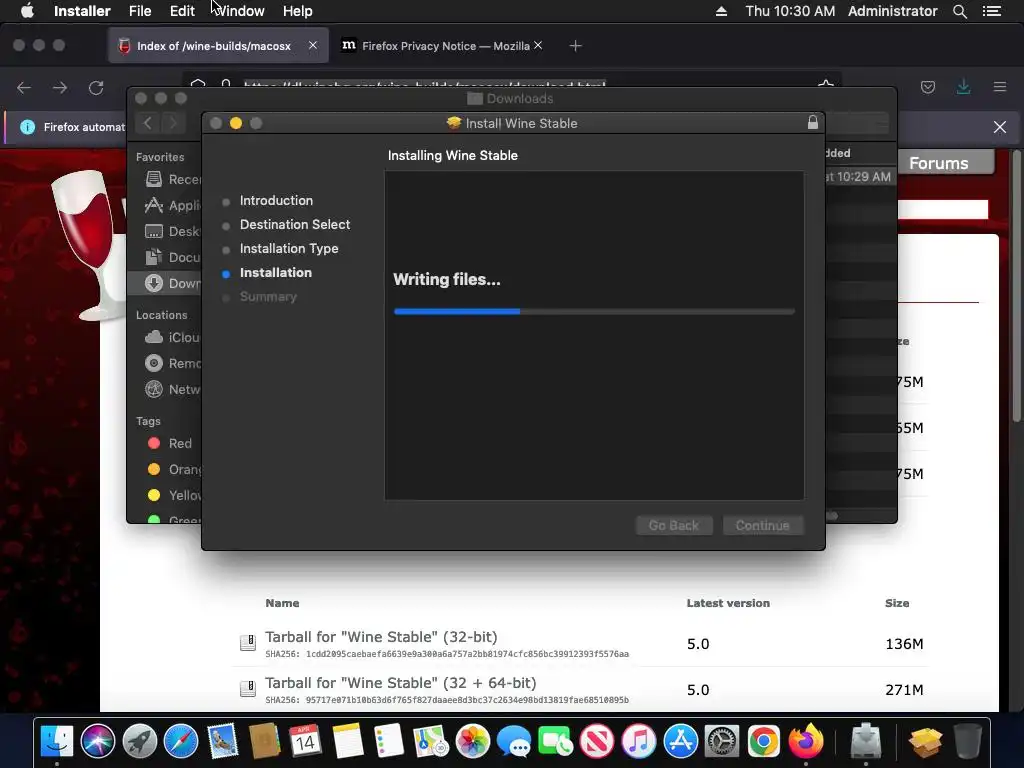
Task: Close the Firefox Privacy Notice tab
Action: [537, 46]
